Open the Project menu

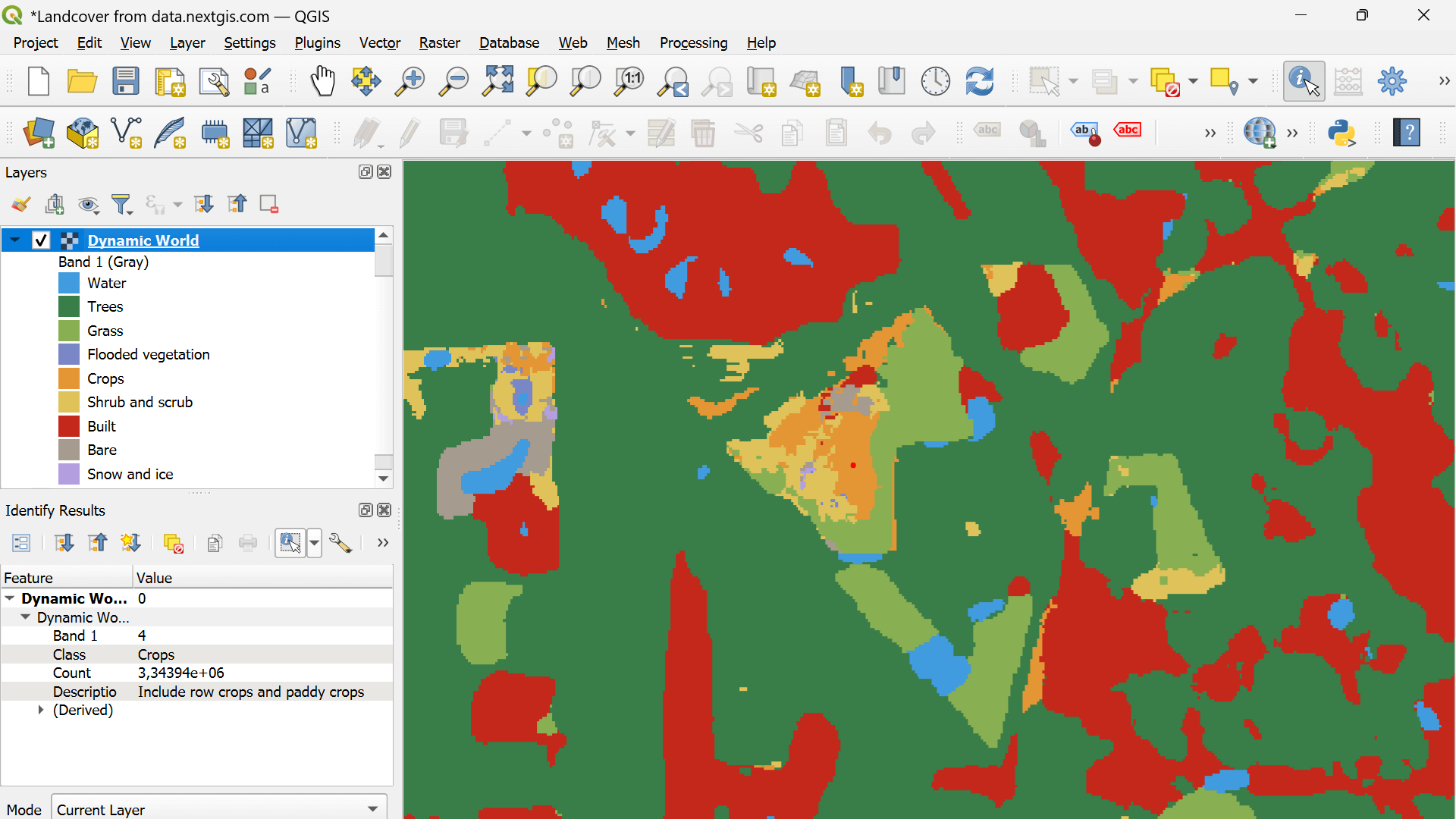36,42
